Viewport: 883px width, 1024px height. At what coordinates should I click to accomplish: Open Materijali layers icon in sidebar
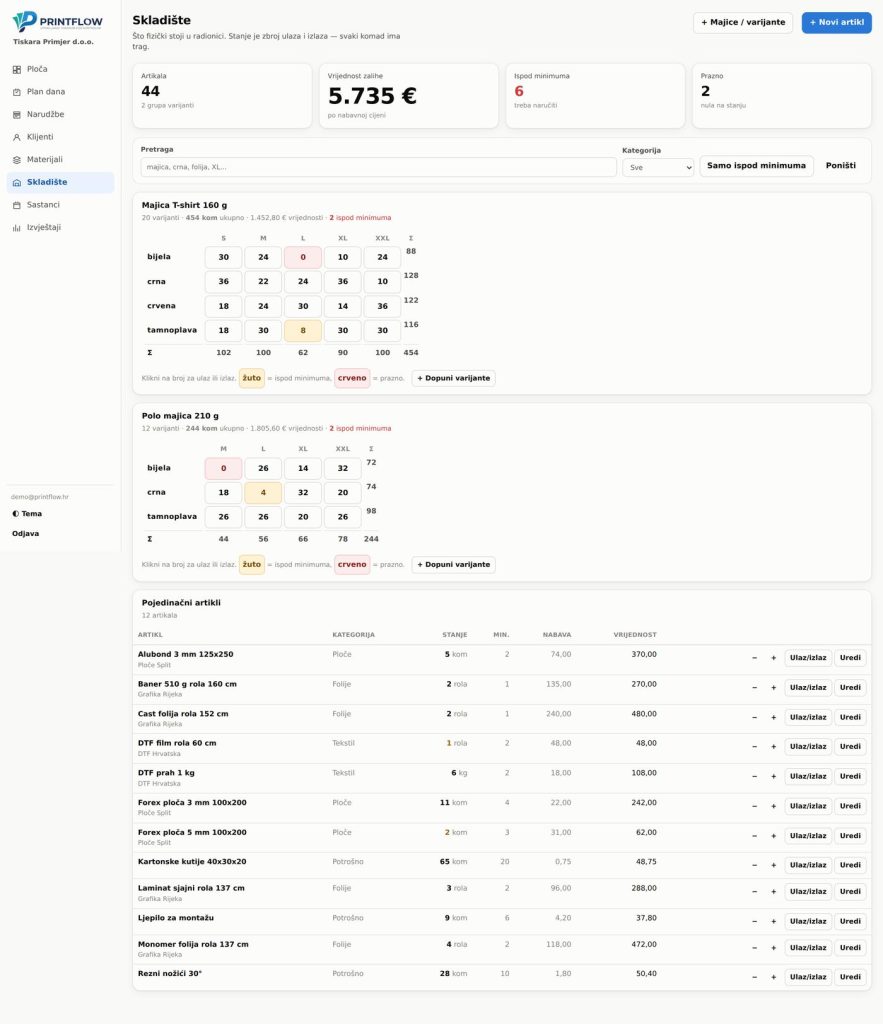click(x=17, y=160)
